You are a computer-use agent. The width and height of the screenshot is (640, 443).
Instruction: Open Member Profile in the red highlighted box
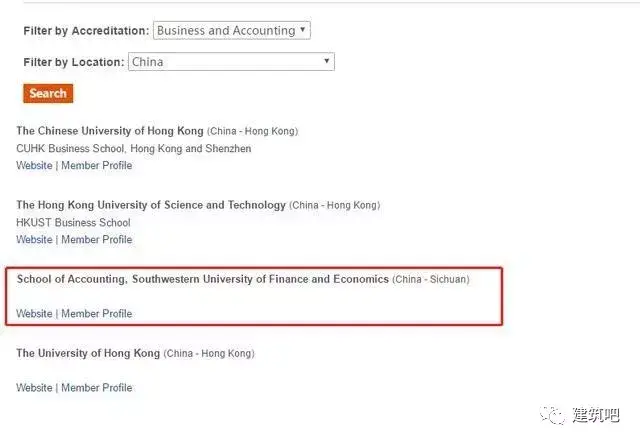click(97, 314)
